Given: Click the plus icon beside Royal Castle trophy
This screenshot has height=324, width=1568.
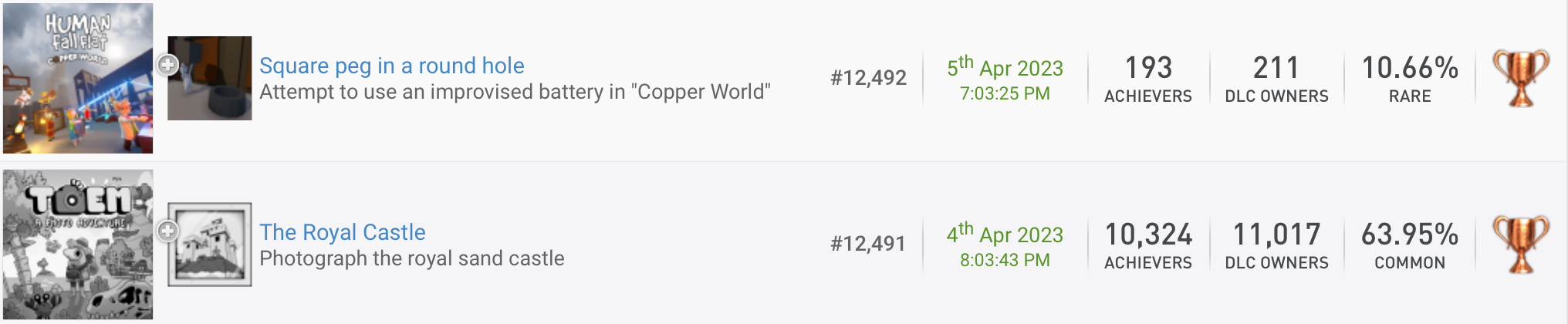Looking at the screenshot, I should coord(167,231).
